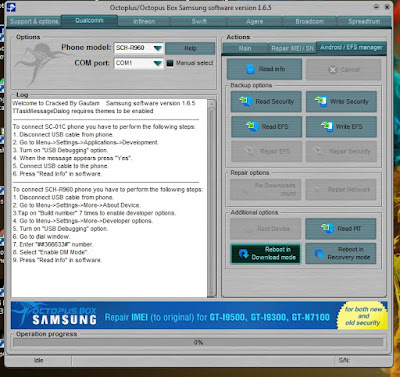Click the Octopus app icon in title bar
The height and width of the screenshot is (377, 400).
[x=11, y=7]
